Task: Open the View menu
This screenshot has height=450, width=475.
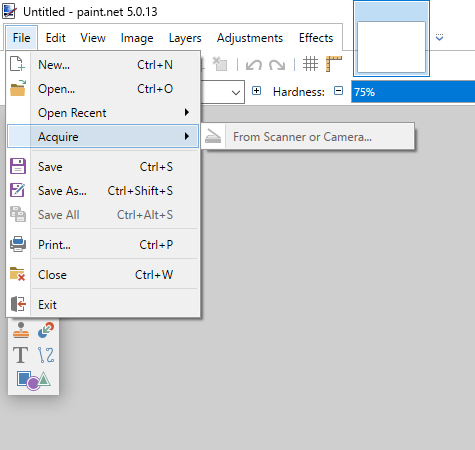Action: tap(93, 38)
